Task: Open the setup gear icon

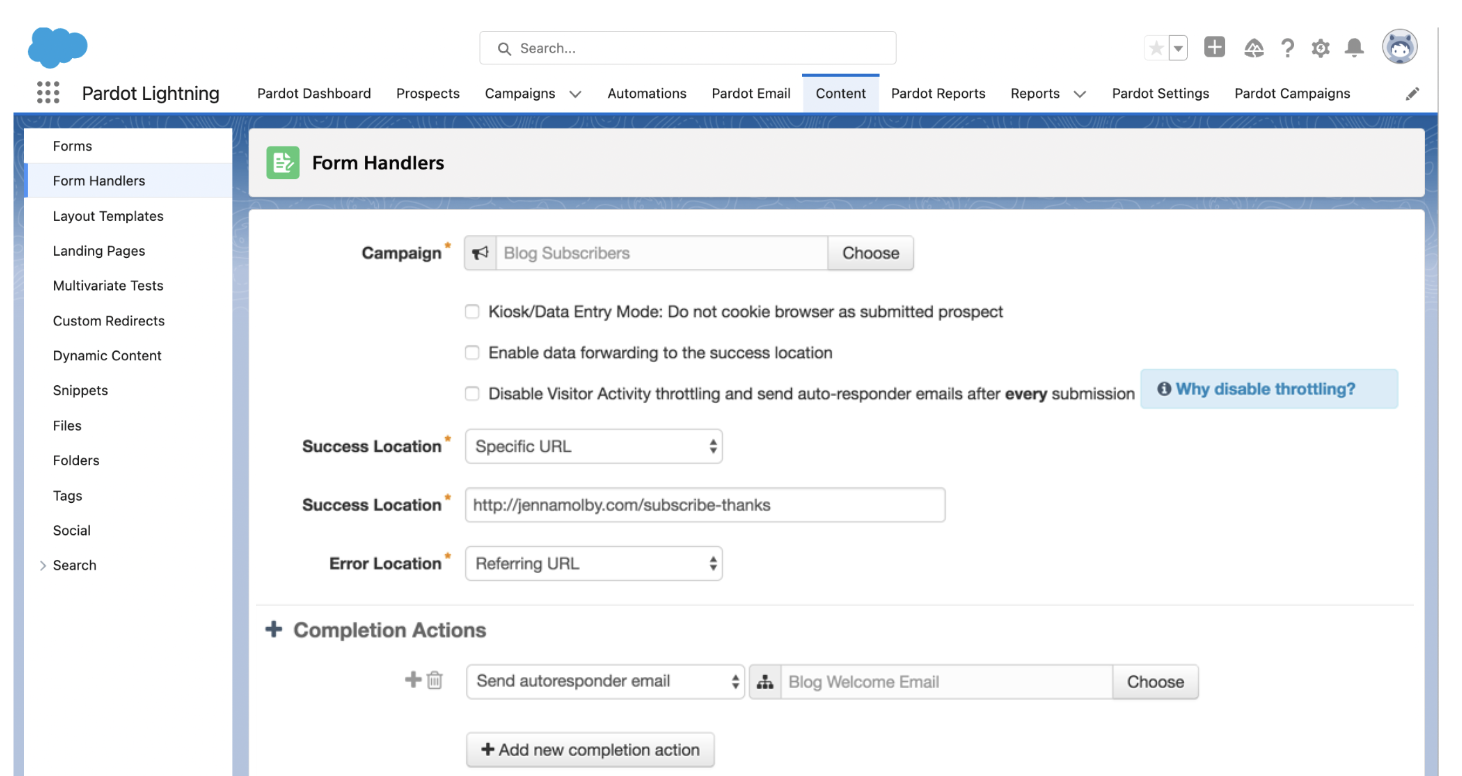Action: click(1321, 48)
